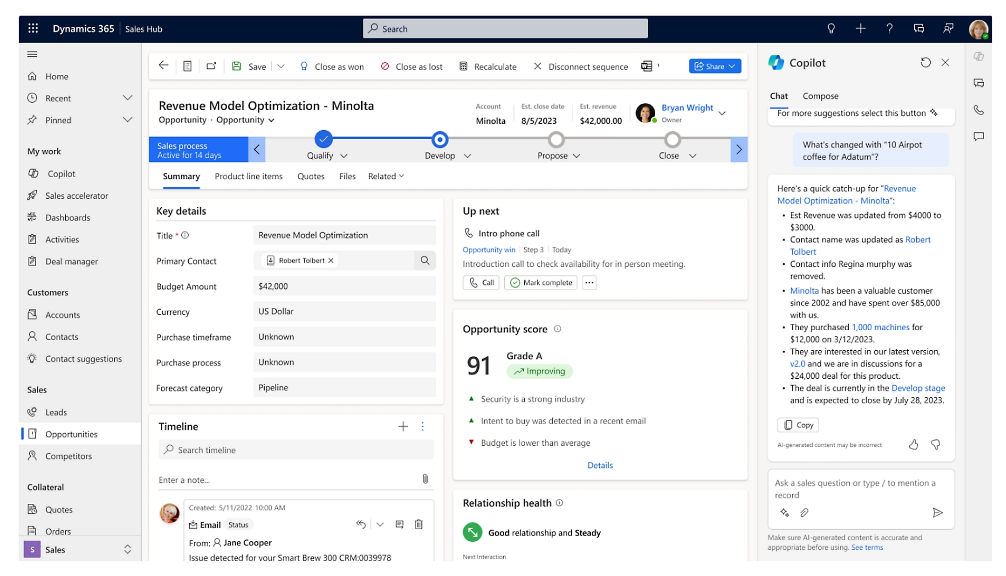The image size is (1006, 576).
Task: Expand the Develop stage chevron
Action: click(x=467, y=156)
